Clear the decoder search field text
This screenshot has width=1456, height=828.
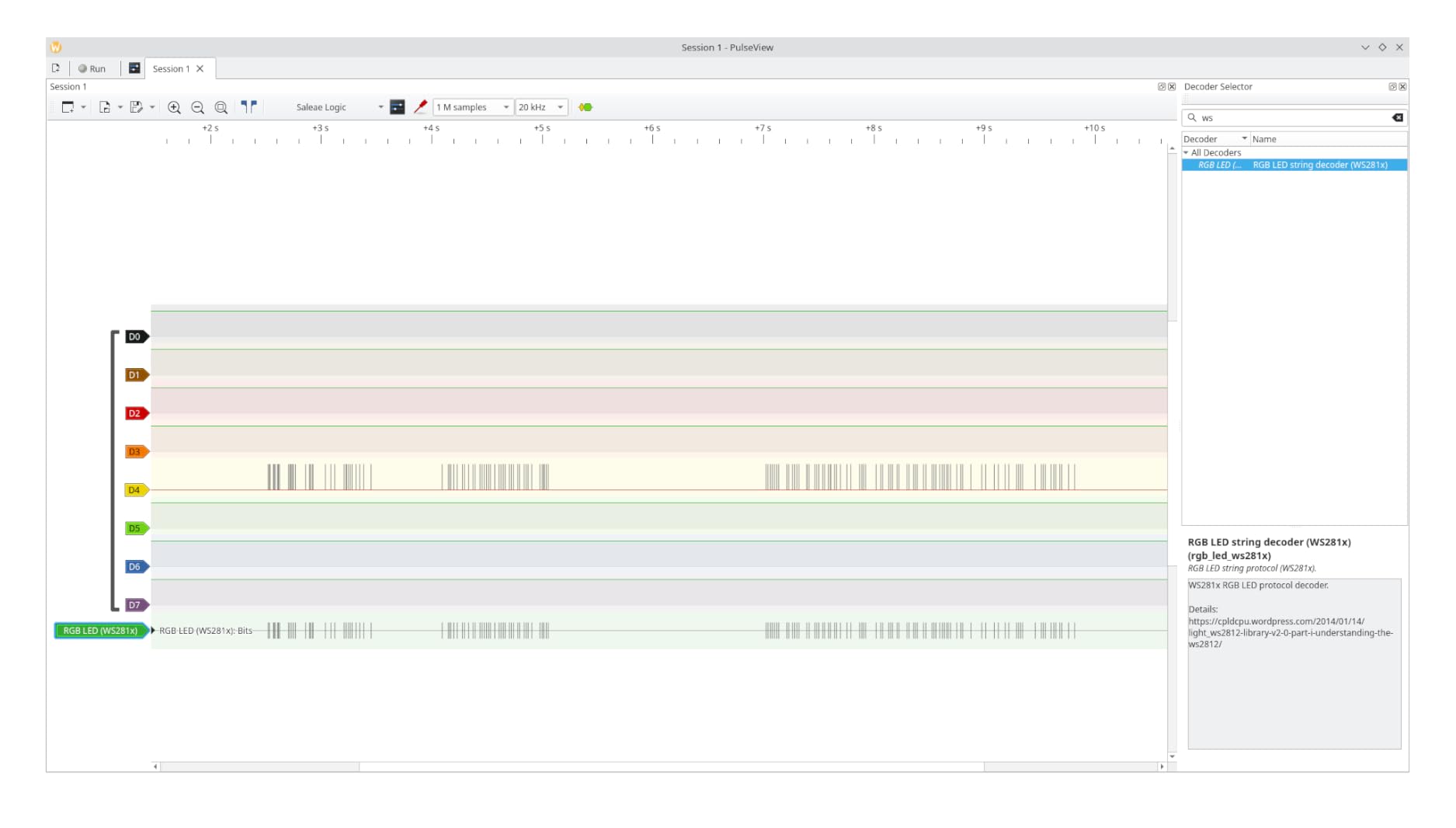coord(1397,118)
